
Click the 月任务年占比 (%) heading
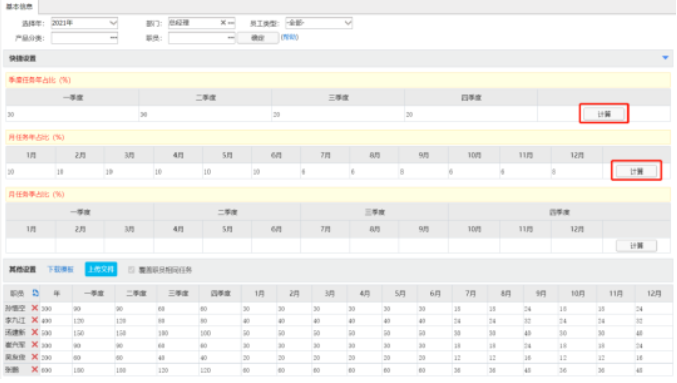37,137
